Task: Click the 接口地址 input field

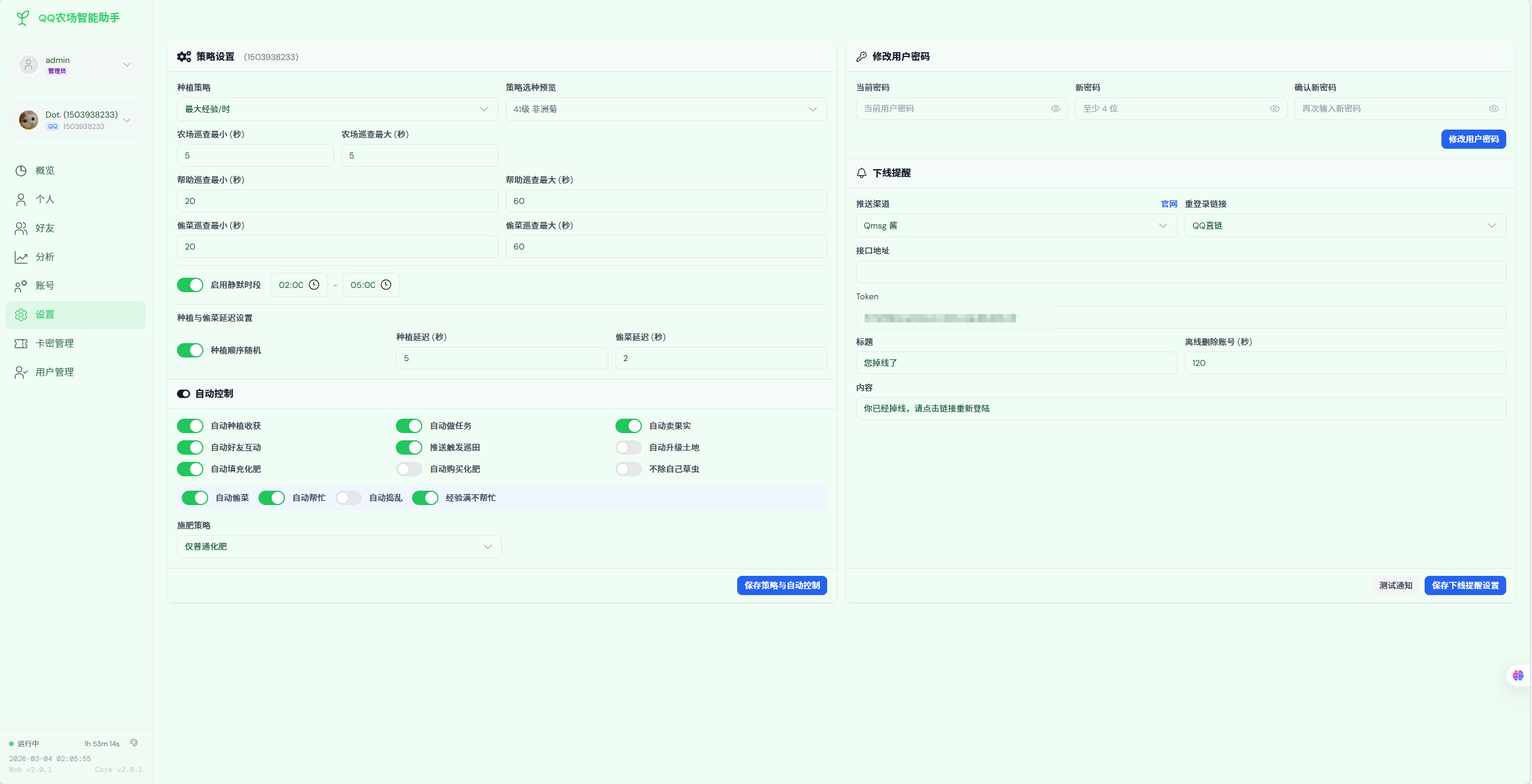Action: (1180, 272)
